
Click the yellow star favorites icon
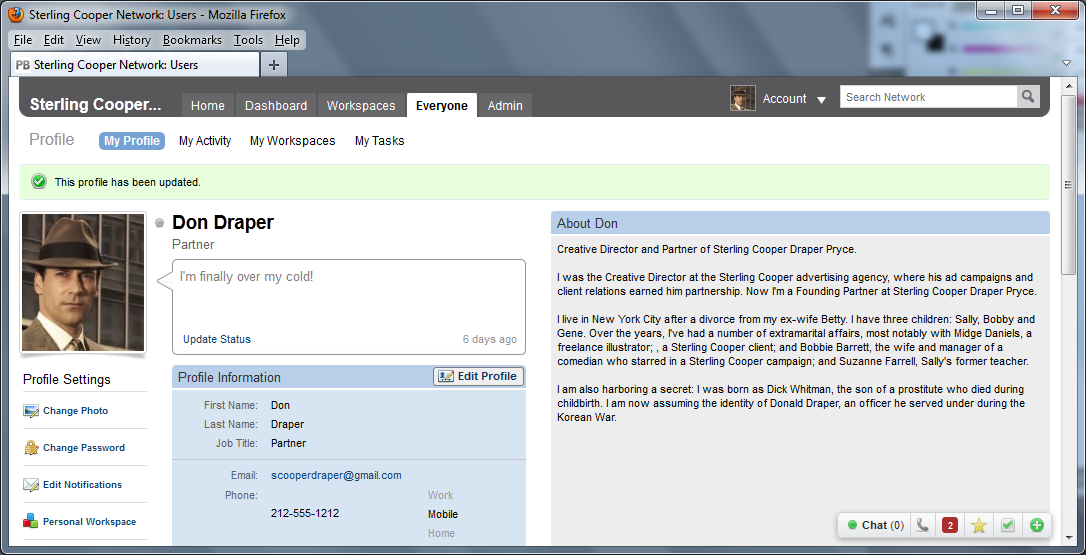tap(979, 525)
